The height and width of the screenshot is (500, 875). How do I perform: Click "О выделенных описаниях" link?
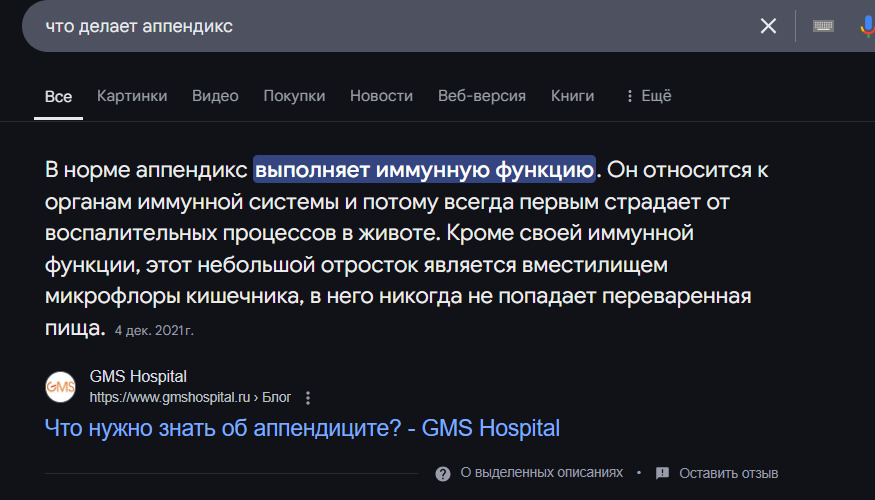coord(541,473)
